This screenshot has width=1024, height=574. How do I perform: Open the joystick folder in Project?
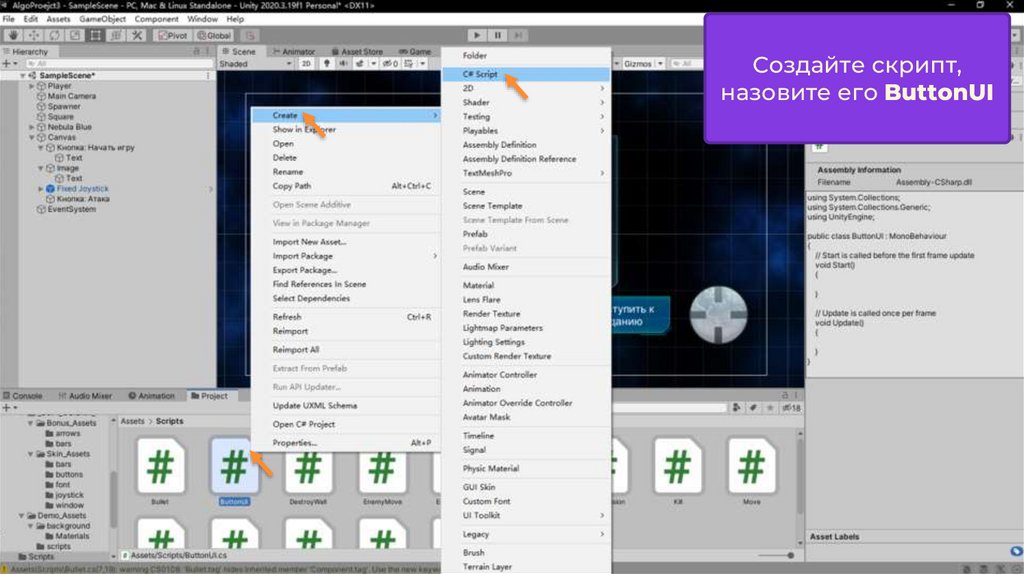coord(69,495)
